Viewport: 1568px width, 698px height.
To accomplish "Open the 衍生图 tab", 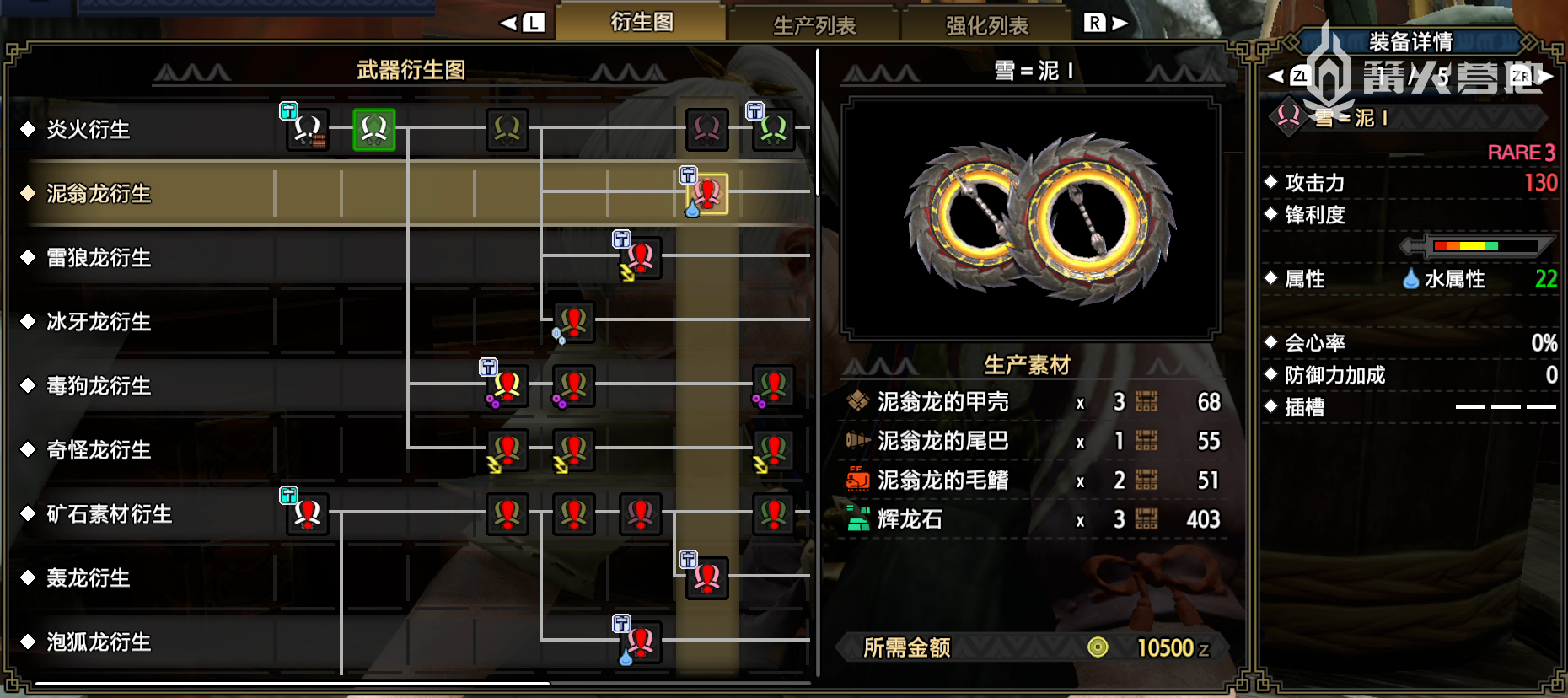I will (642, 22).
